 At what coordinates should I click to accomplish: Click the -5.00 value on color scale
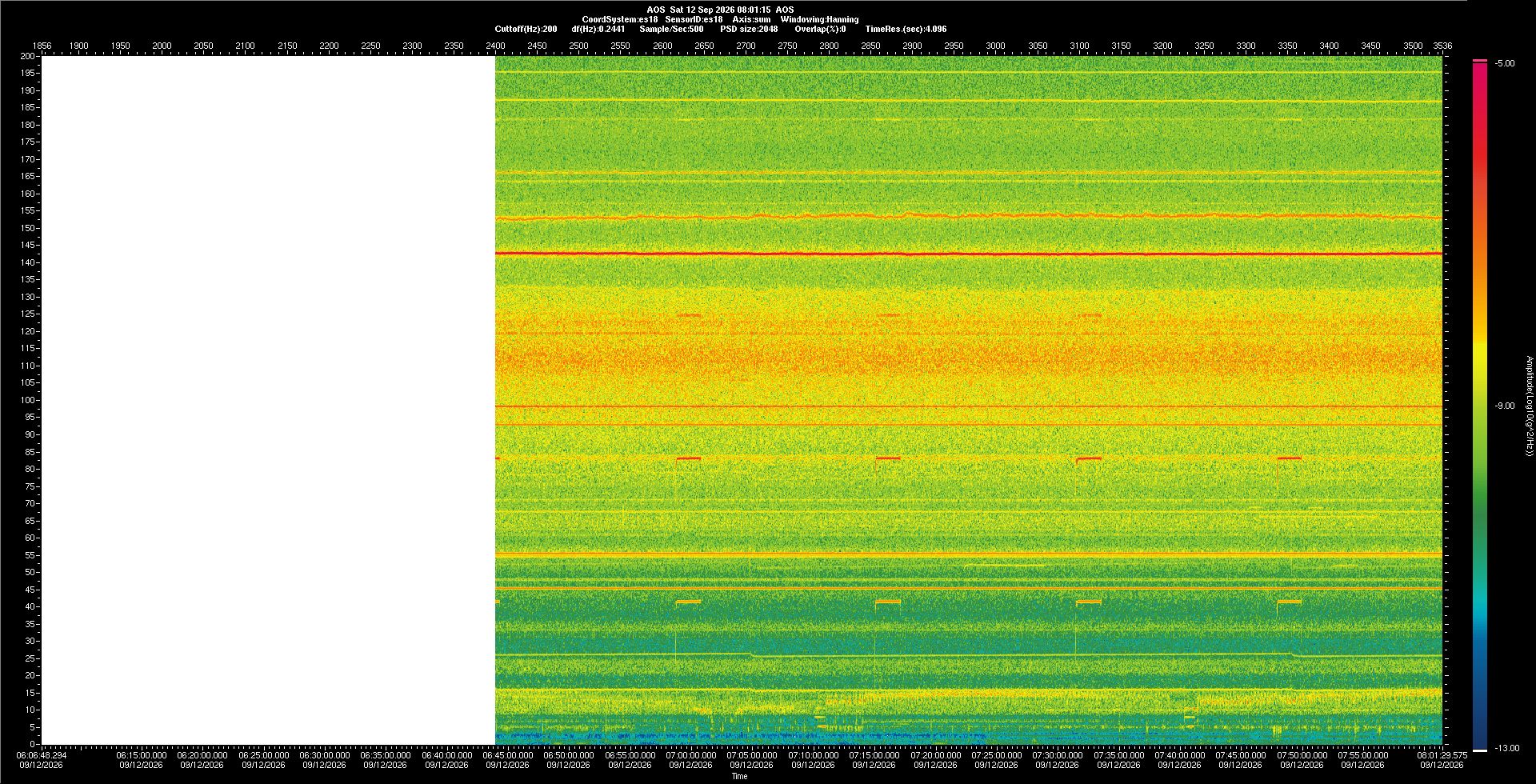pyautogui.click(x=1505, y=63)
